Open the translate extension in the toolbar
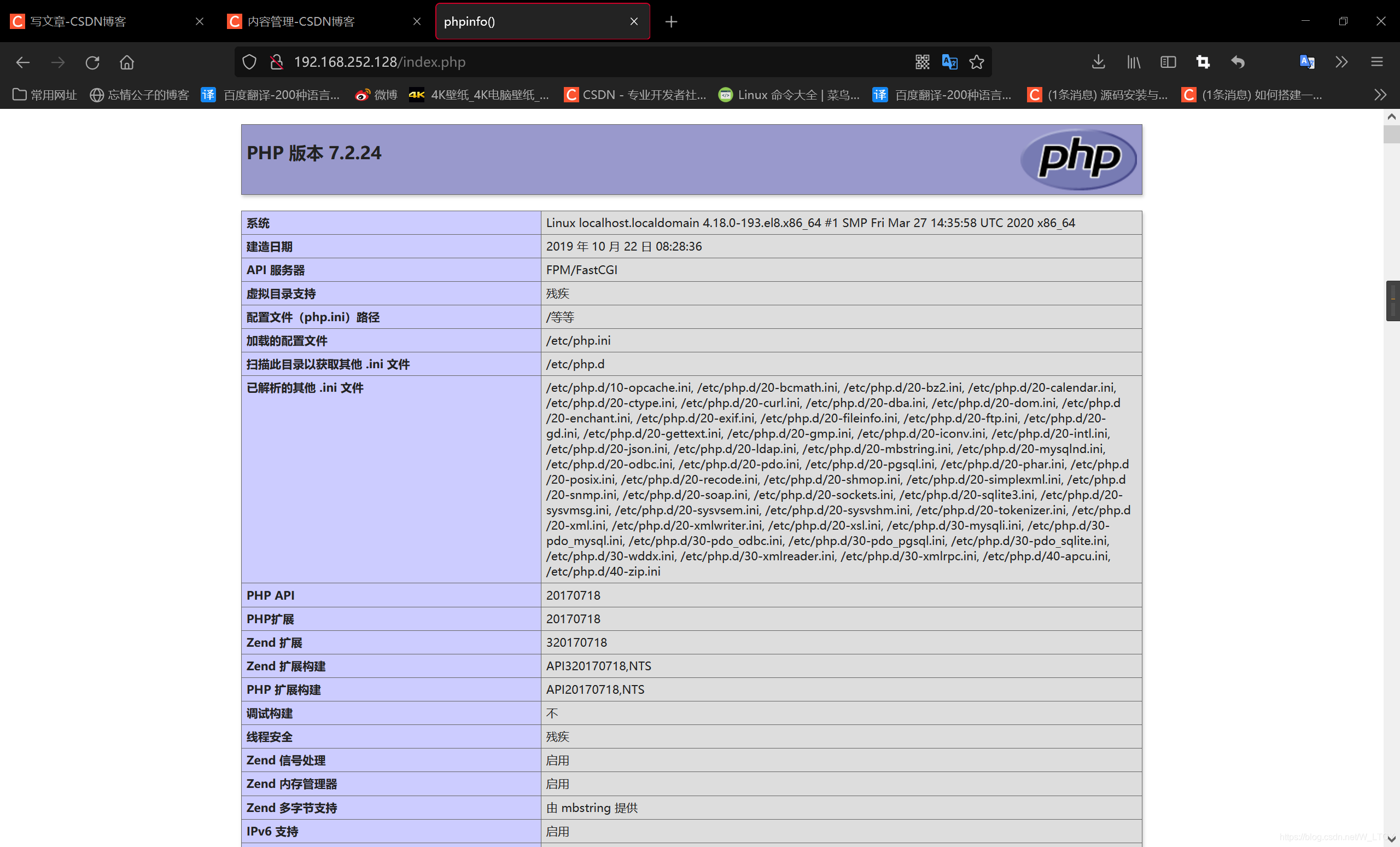Screen dimensions: 1400x847 point(1307,62)
